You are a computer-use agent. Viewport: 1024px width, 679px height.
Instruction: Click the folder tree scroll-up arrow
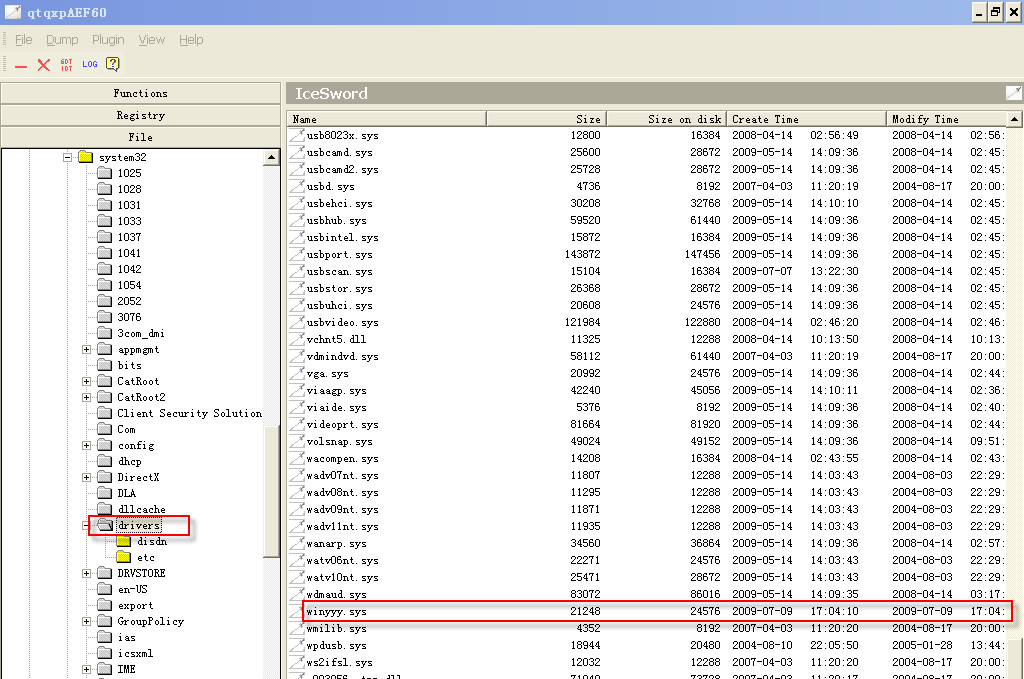(272, 158)
